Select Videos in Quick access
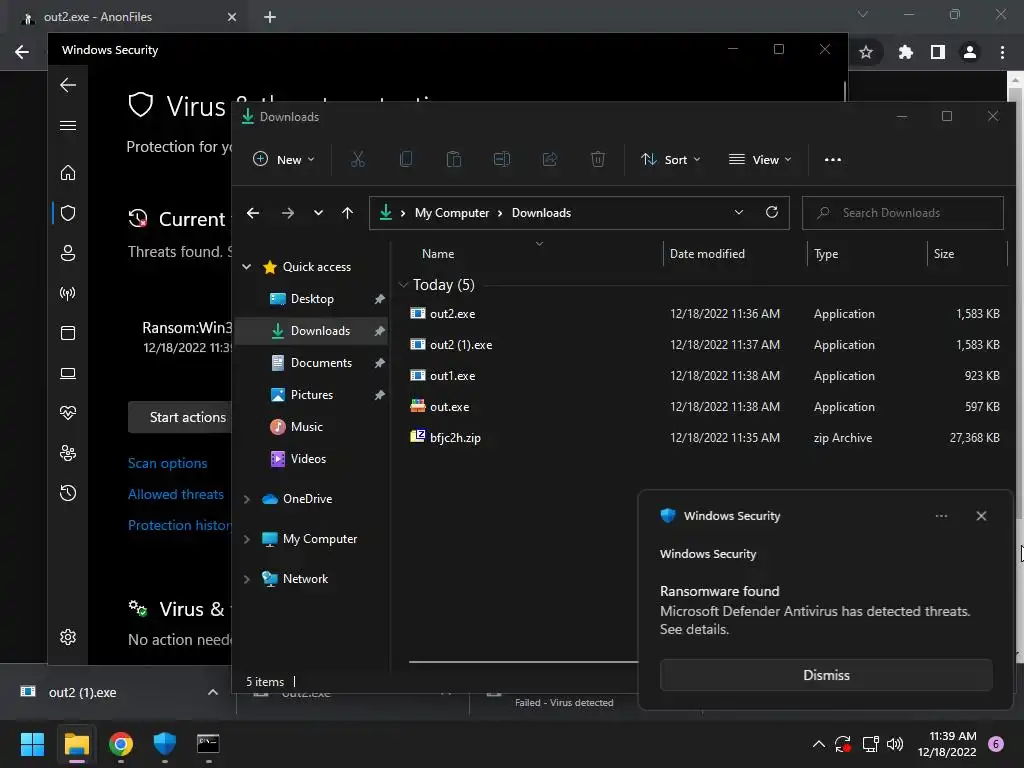1024x768 pixels. [308, 458]
